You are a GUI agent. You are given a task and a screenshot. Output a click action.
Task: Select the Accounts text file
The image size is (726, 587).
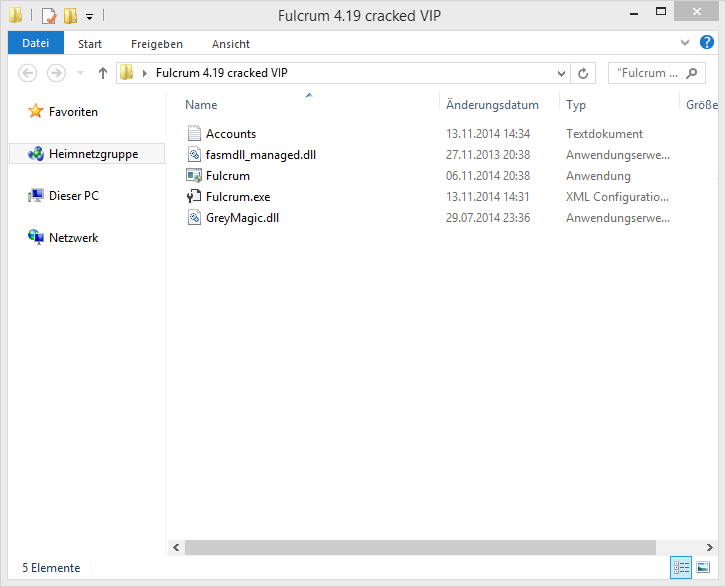tap(231, 134)
